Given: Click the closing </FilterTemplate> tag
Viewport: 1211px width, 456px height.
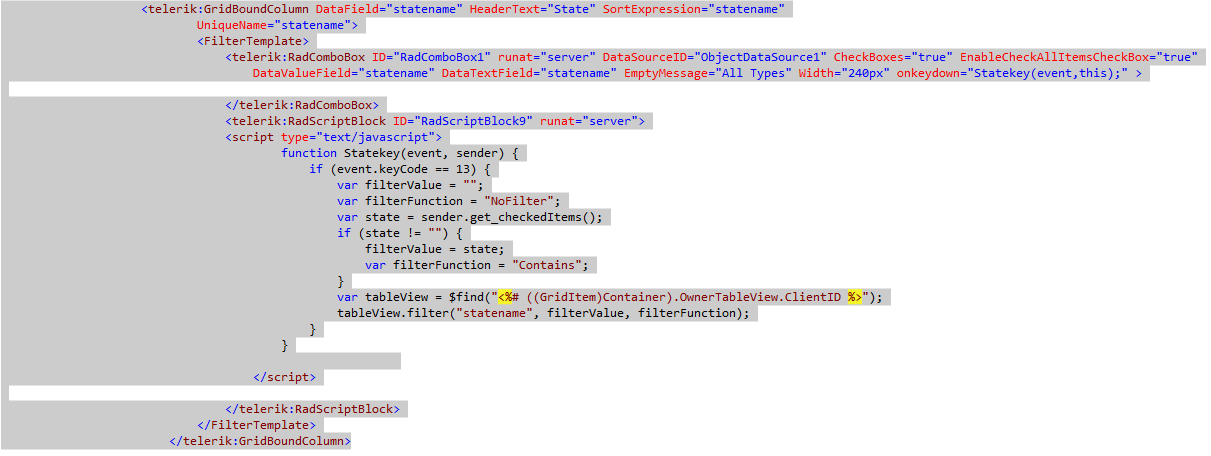Looking at the screenshot, I should click(257, 425).
